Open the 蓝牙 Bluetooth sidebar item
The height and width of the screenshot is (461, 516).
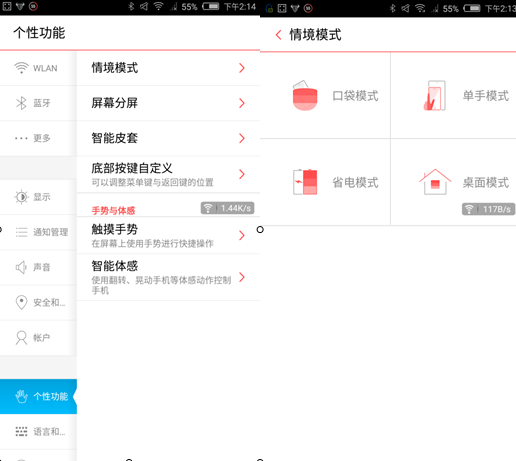38,103
